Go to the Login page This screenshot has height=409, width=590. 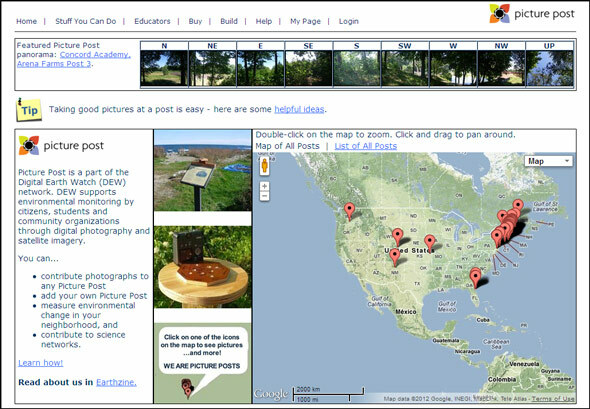coord(349,21)
